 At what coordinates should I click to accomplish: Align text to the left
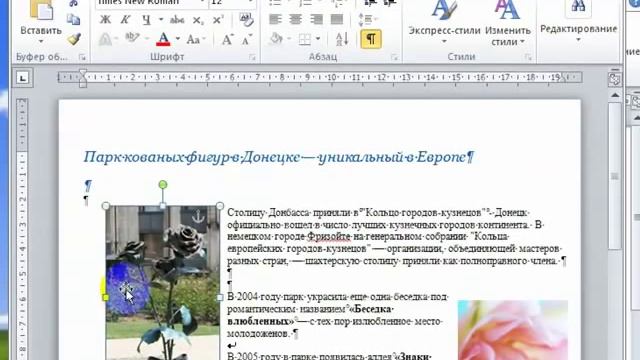coord(276,19)
